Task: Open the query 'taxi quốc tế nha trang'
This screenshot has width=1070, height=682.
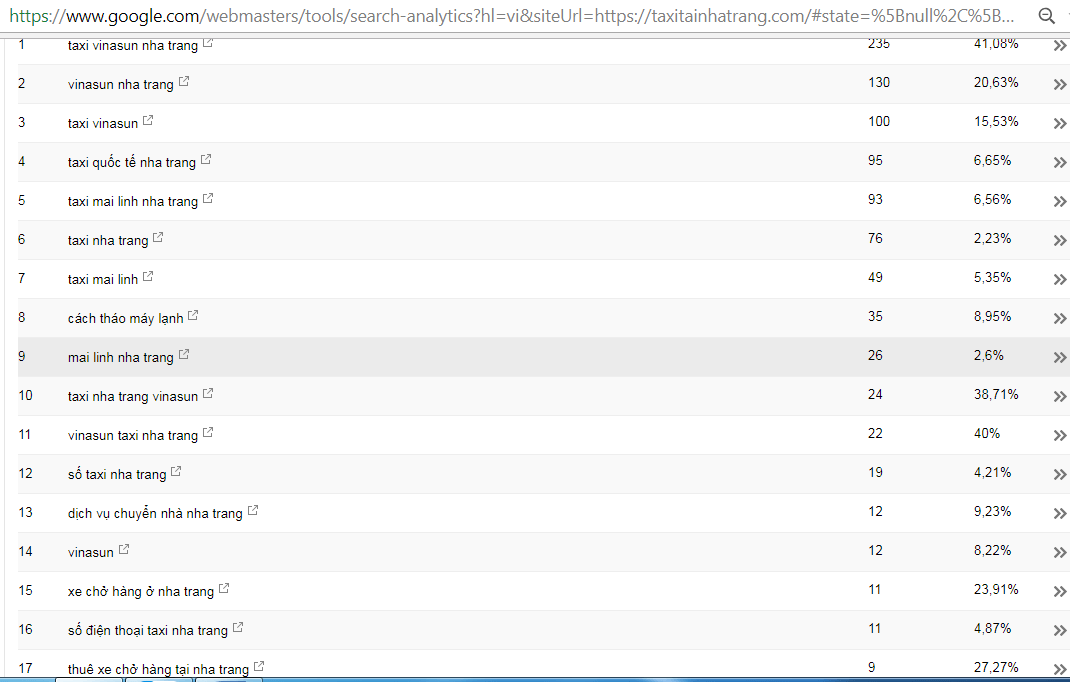Action: (x=132, y=162)
